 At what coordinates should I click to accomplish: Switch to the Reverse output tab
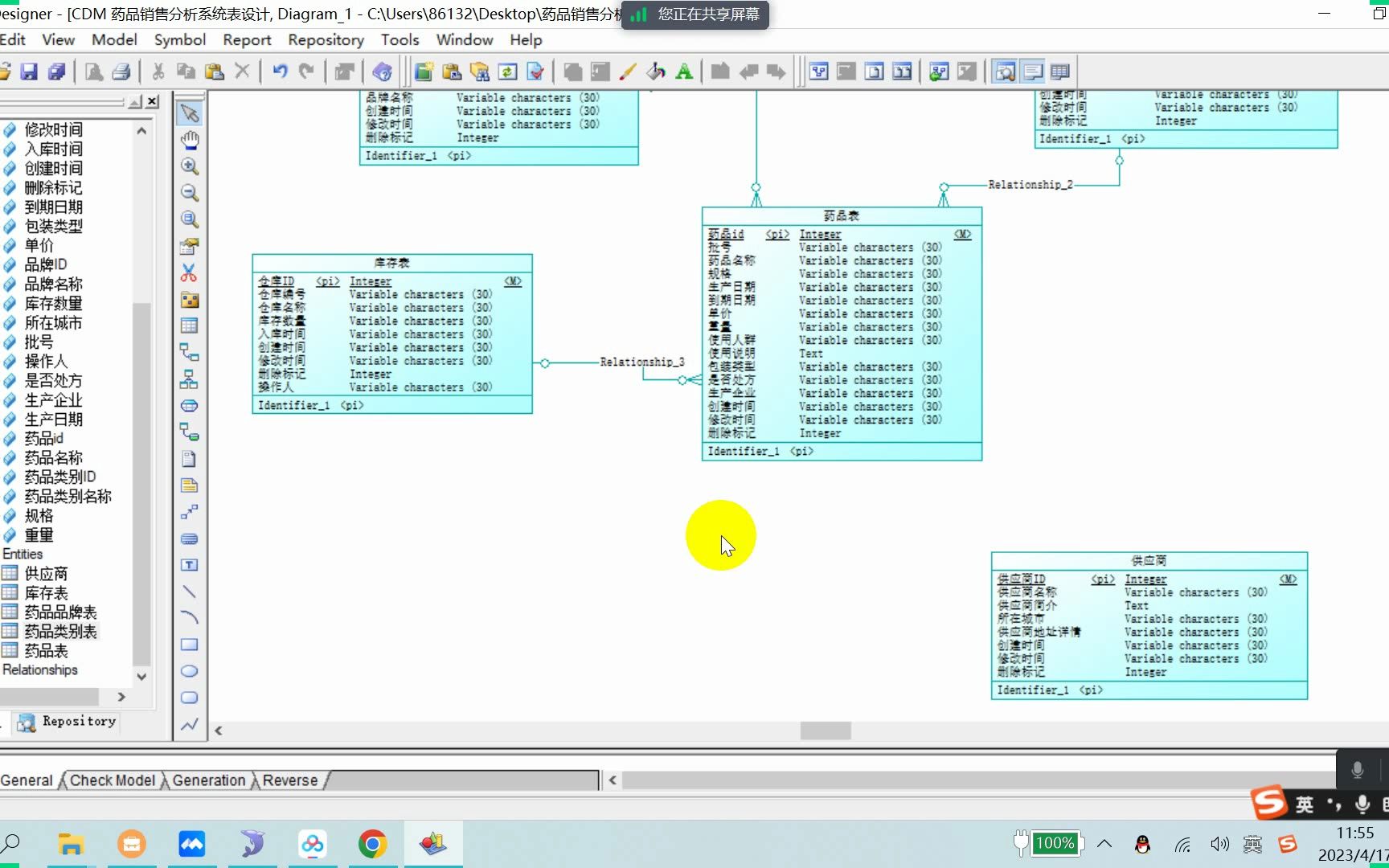click(290, 780)
